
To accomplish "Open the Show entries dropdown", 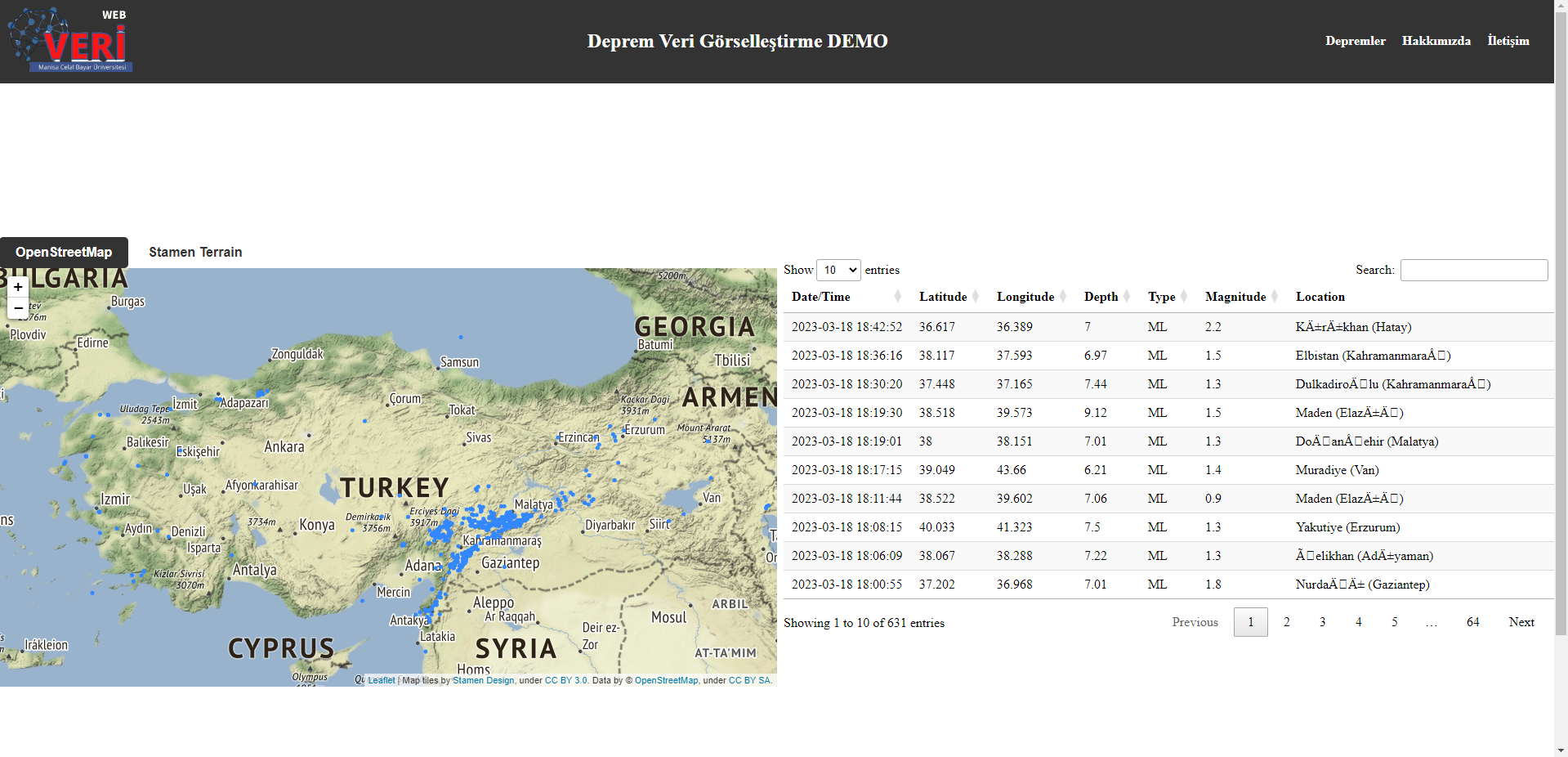I will tap(838, 270).
